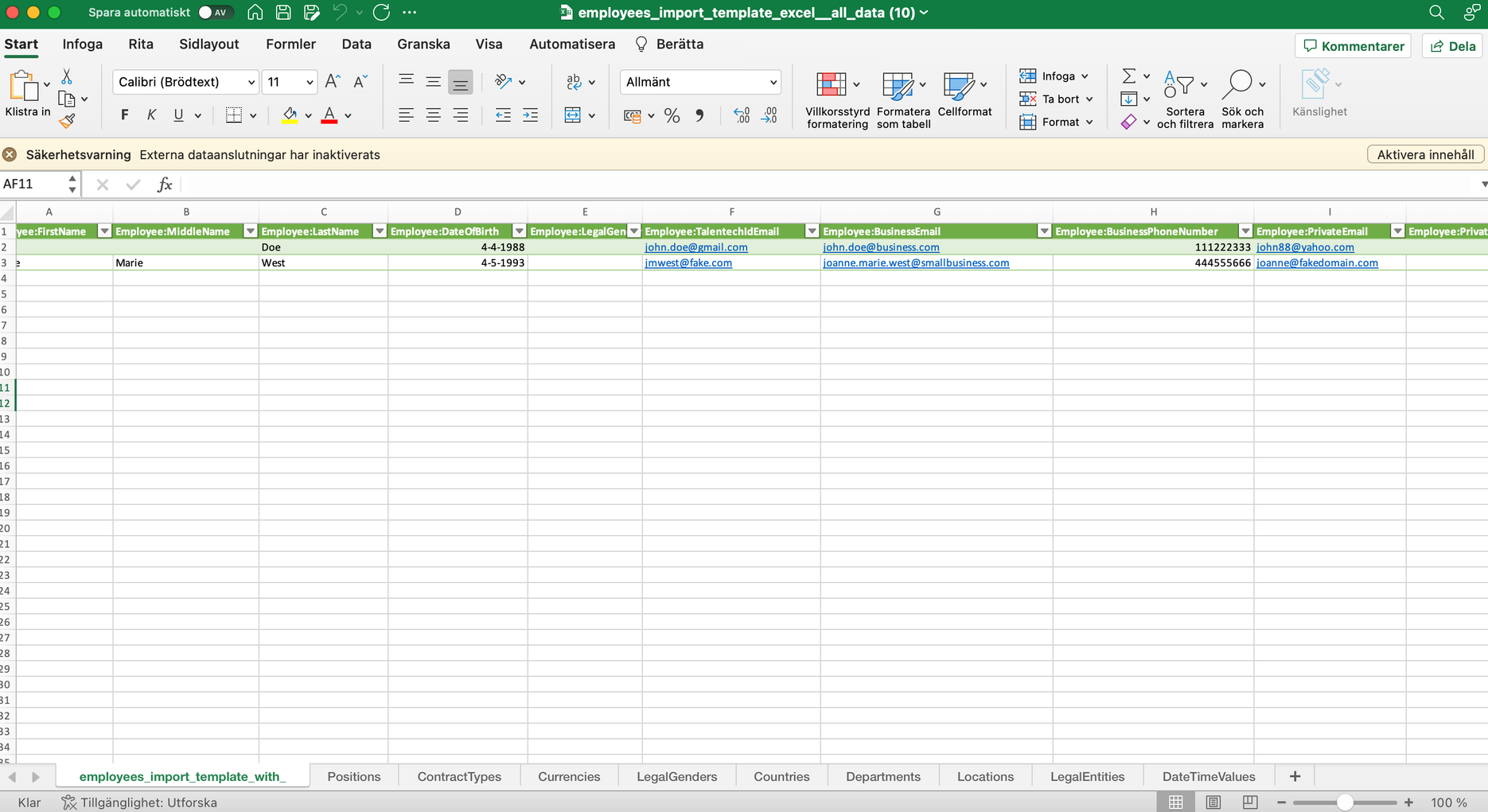Add a new sheet with plus button
The height and width of the screenshot is (812, 1488).
(x=1295, y=777)
